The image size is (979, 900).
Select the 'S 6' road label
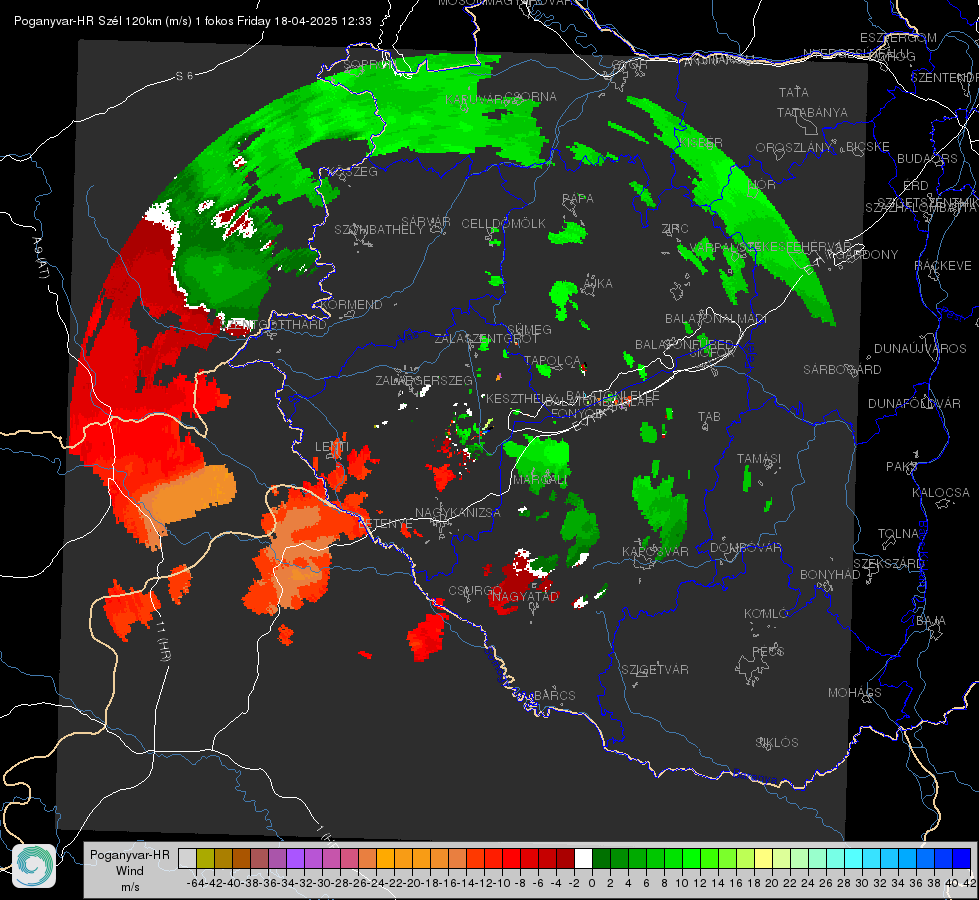[x=184, y=76]
